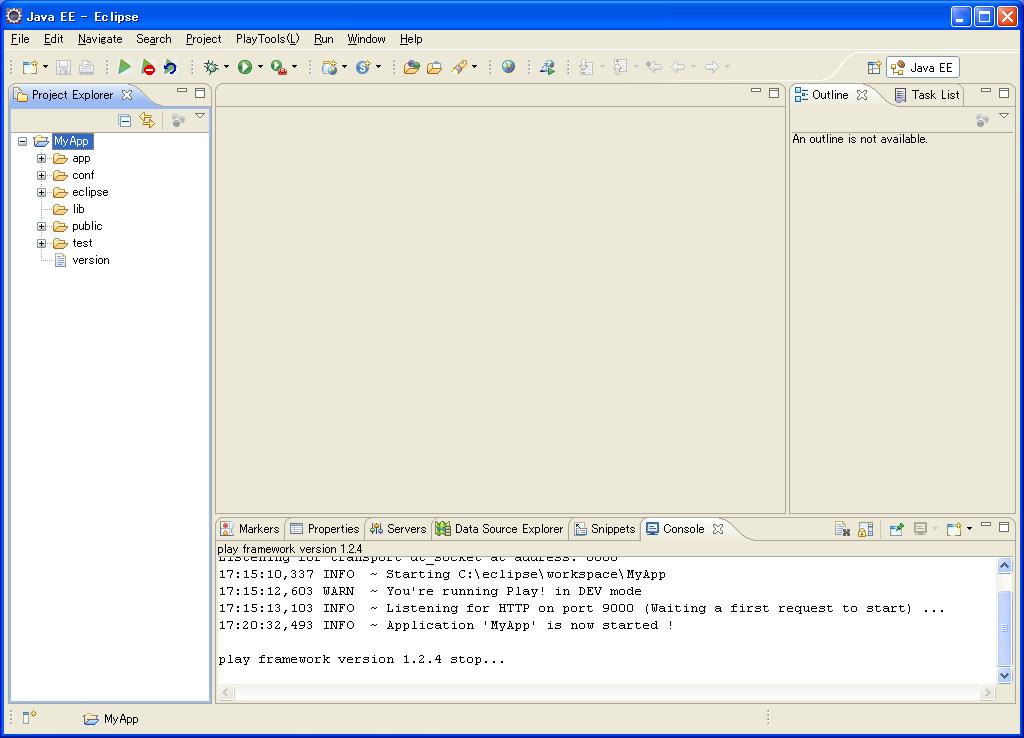The width and height of the screenshot is (1024, 738).
Task: Open the Run dropdown arrow
Action: (260, 67)
